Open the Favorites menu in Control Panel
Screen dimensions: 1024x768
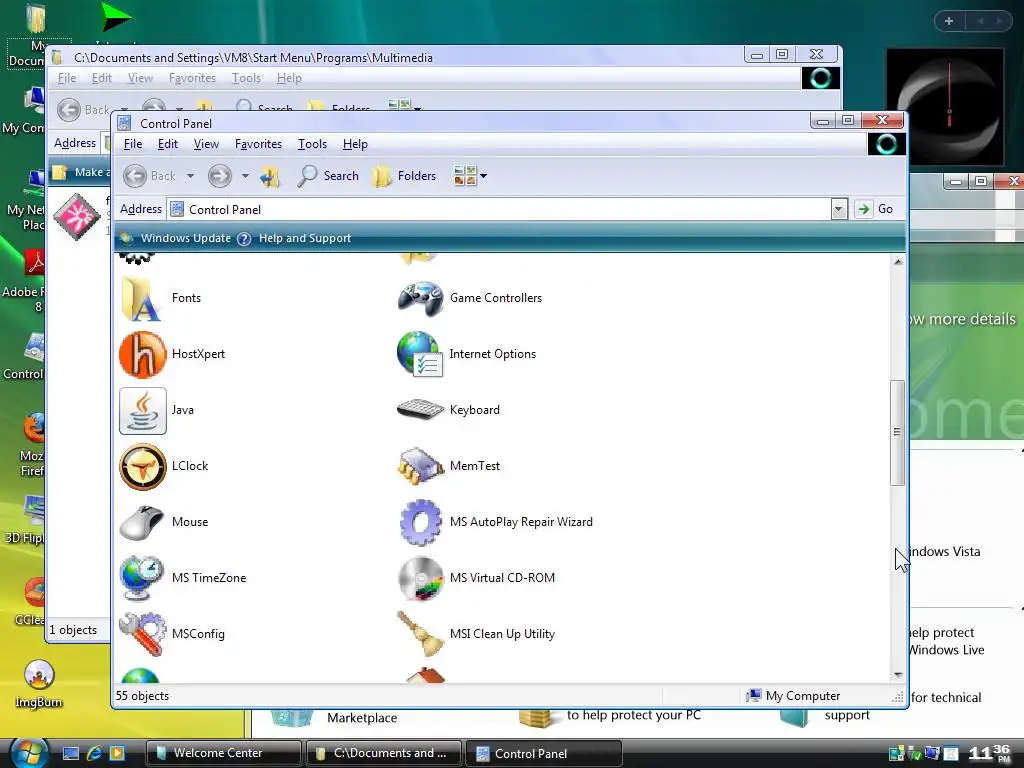pos(259,144)
